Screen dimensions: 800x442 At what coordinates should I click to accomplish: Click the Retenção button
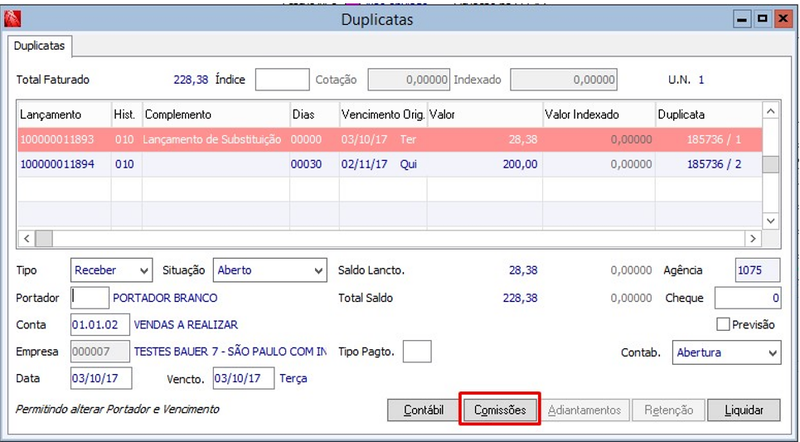tap(669, 410)
